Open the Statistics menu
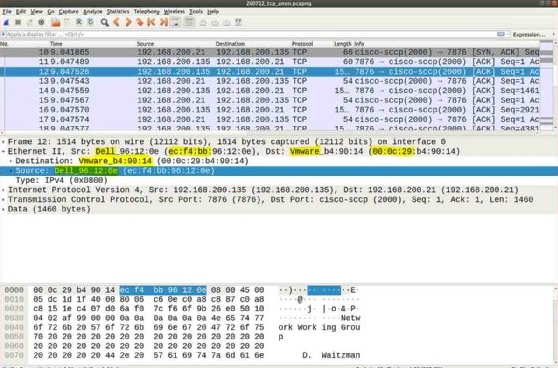 [x=118, y=12]
